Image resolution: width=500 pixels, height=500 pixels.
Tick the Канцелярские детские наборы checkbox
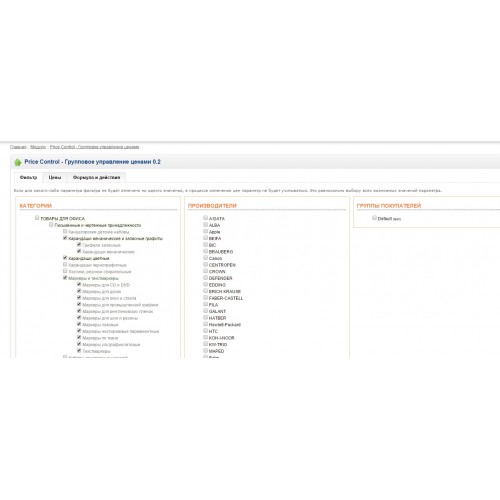click(65, 231)
